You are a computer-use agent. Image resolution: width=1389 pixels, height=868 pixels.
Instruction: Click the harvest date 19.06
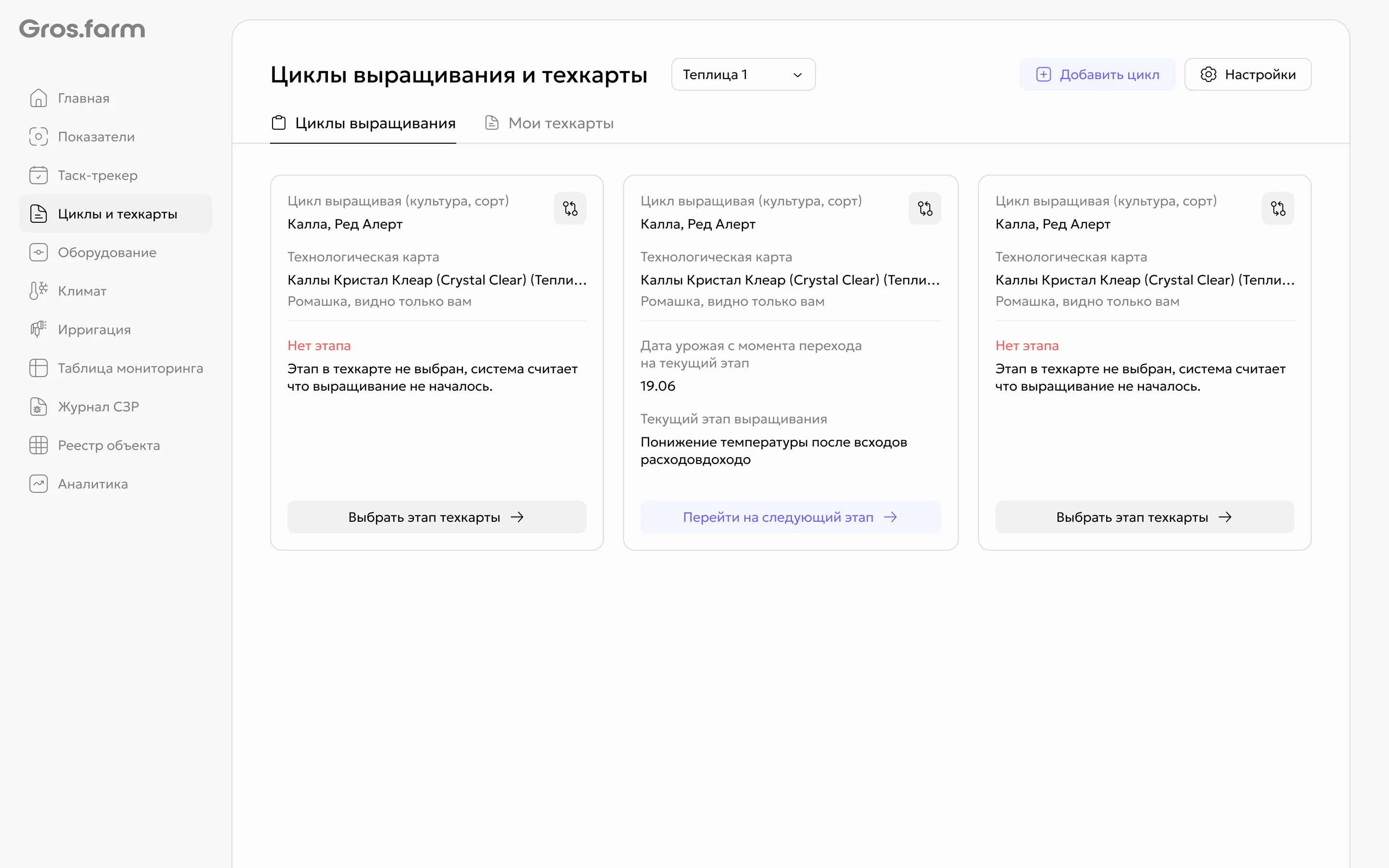(658, 386)
